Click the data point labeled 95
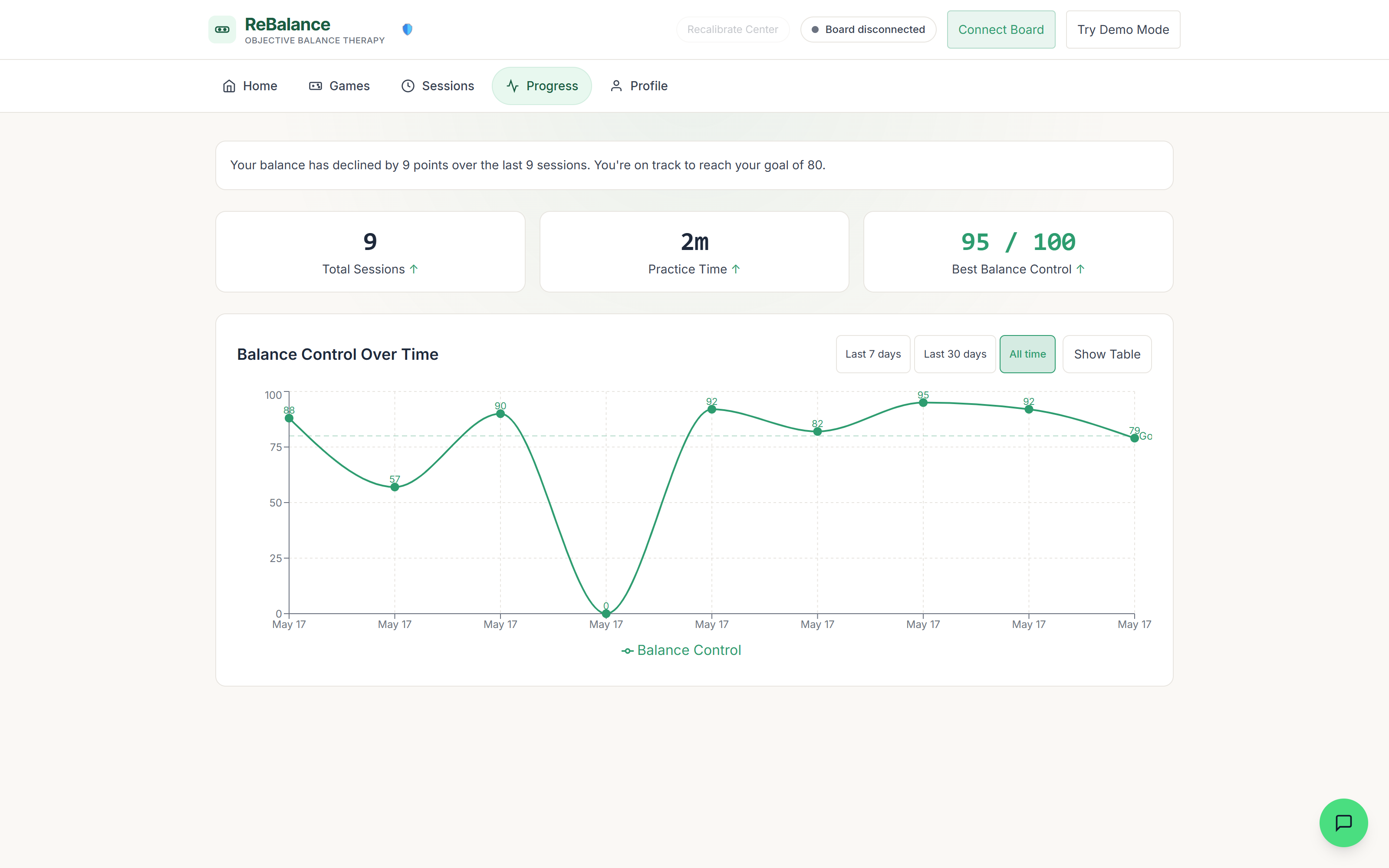Screen dimensions: 1389x868 point(923,403)
